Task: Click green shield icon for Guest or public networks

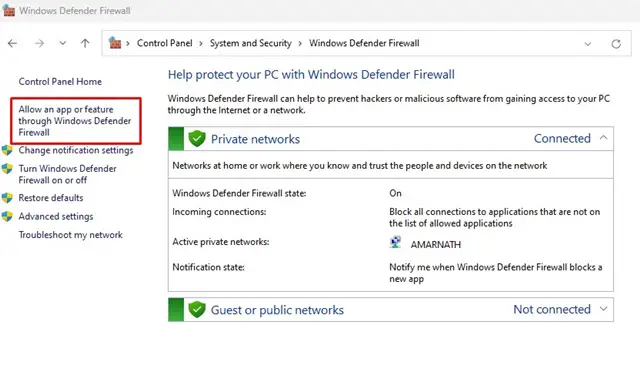Action: tap(197, 310)
